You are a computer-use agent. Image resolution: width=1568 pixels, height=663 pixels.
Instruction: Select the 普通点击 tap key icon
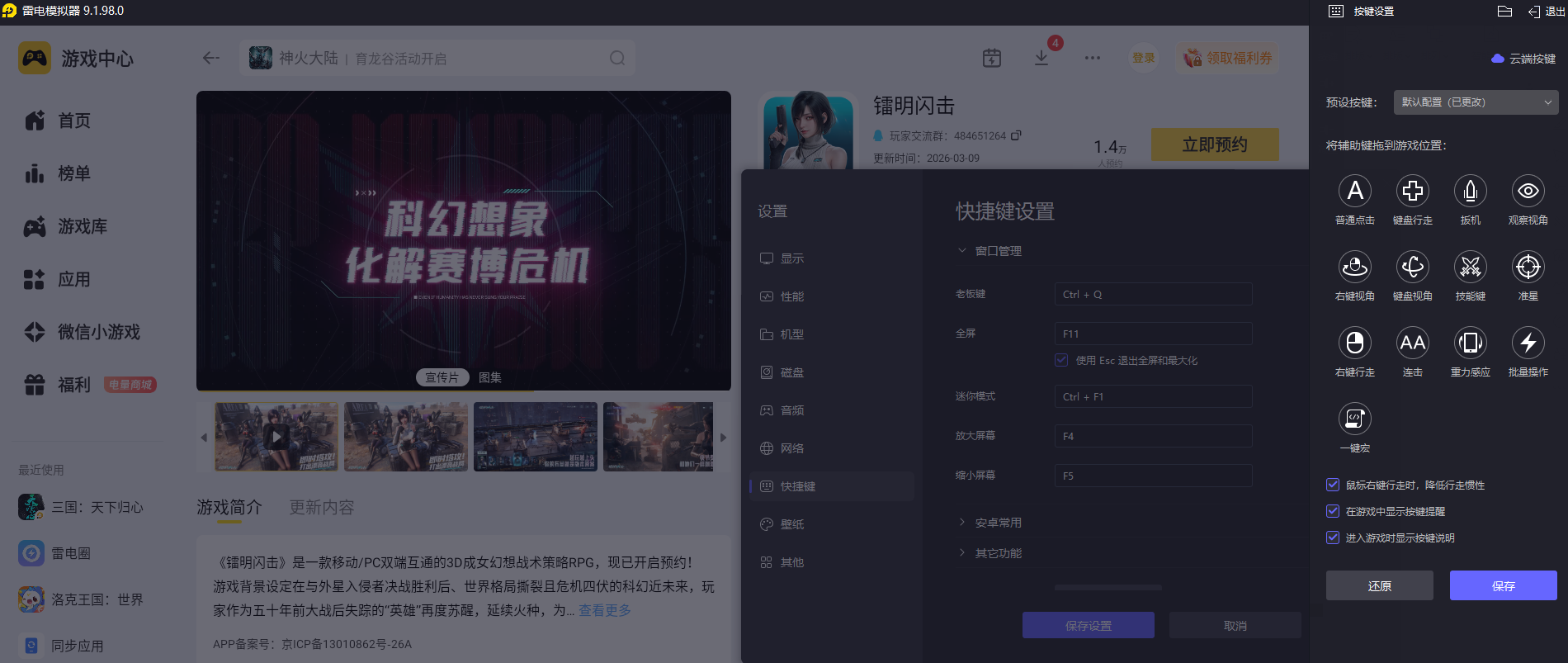pos(1354,191)
